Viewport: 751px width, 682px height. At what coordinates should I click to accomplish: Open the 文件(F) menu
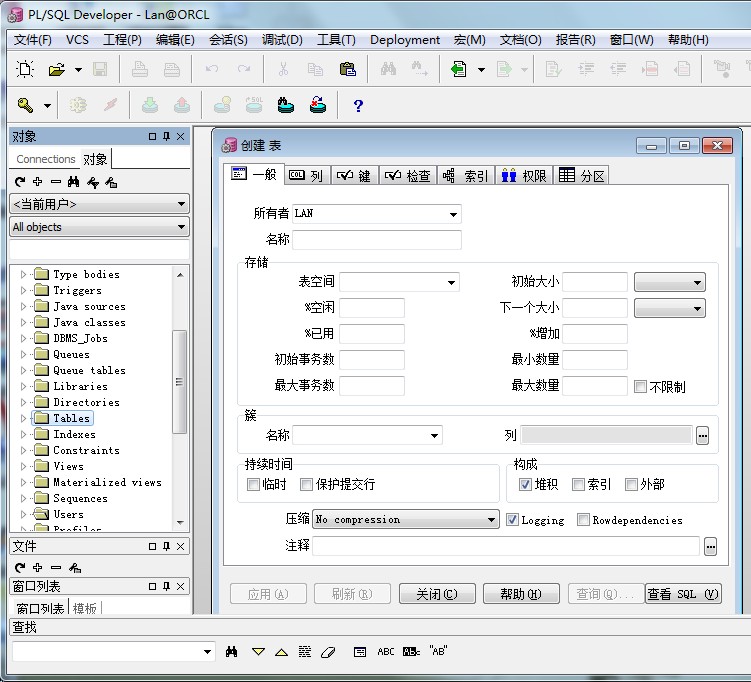[x=33, y=40]
